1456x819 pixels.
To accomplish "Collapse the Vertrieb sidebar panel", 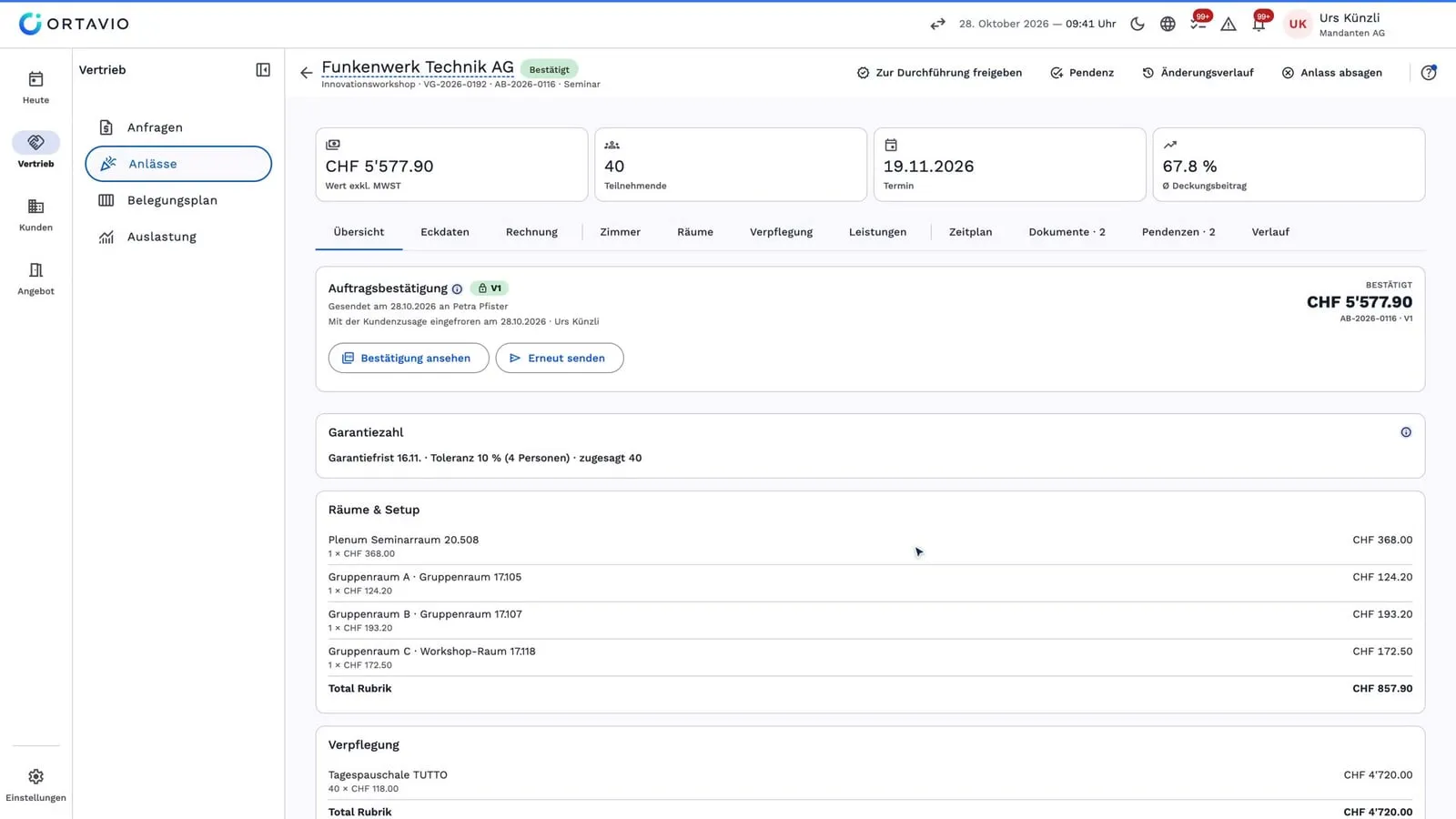I will 263,70.
